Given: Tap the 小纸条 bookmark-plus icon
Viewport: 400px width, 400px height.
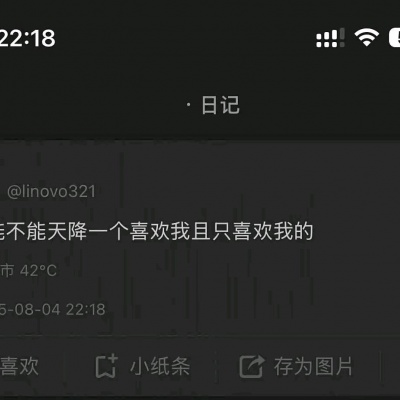Looking at the screenshot, I should click(107, 366).
